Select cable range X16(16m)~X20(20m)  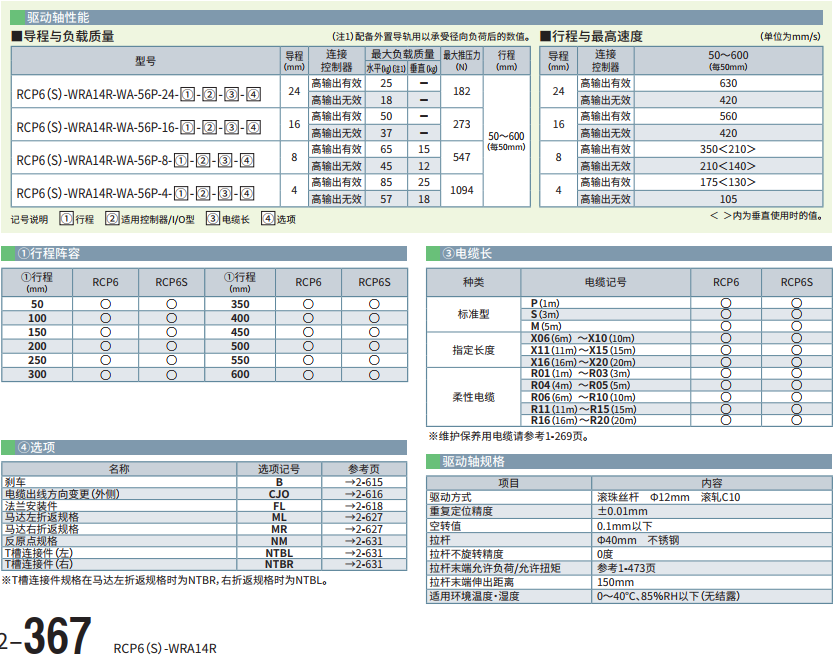click(583, 363)
